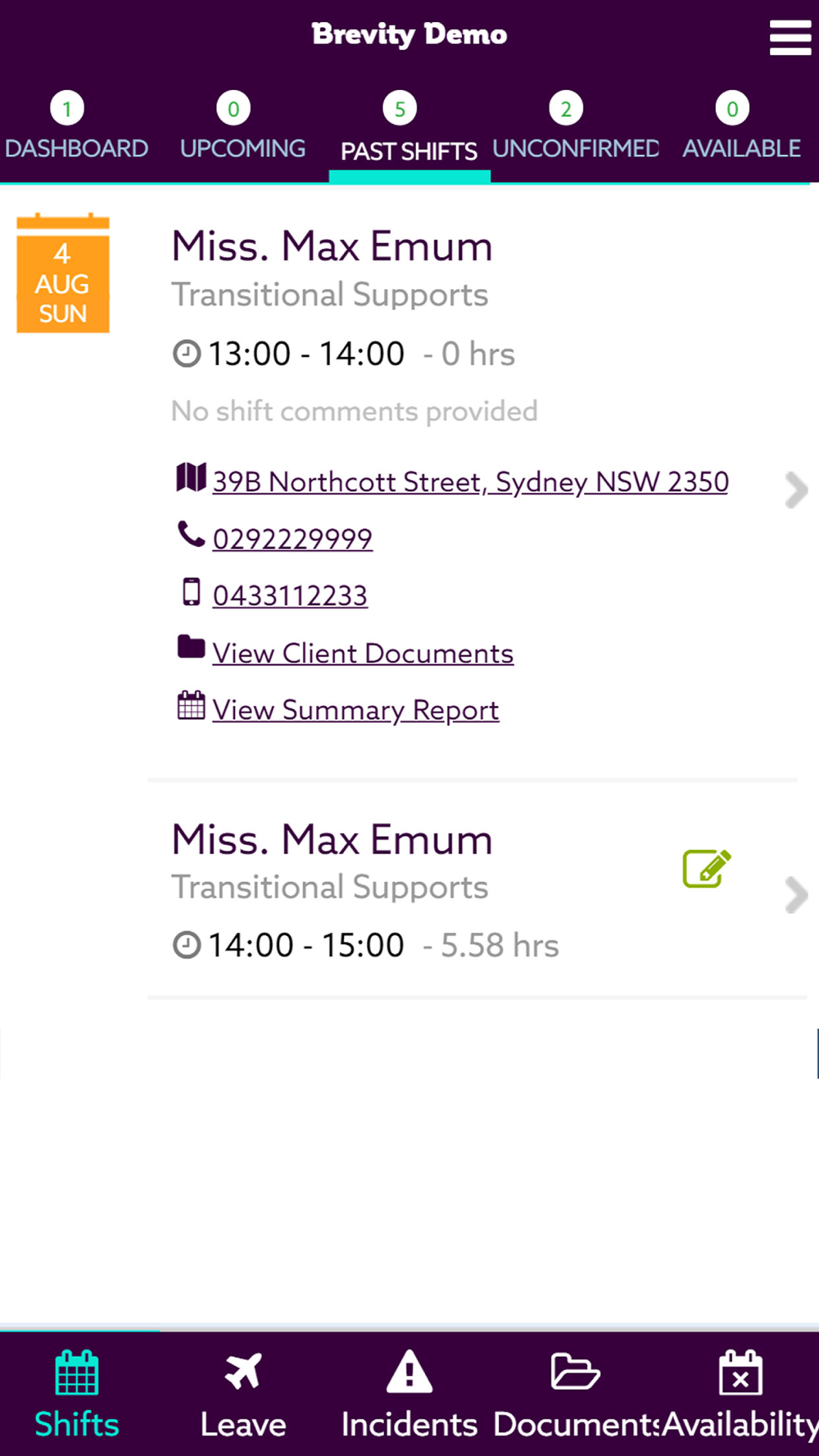819x1456 pixels.
Task: Expand the 14:00 - 15:00 shift chevron
Action: click(x=796, y=895)
